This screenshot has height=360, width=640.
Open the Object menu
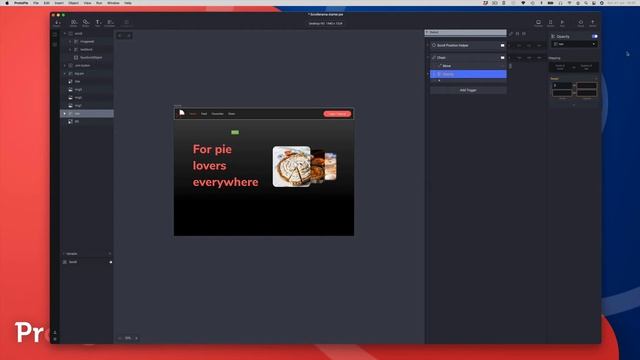tap(73, 3)
